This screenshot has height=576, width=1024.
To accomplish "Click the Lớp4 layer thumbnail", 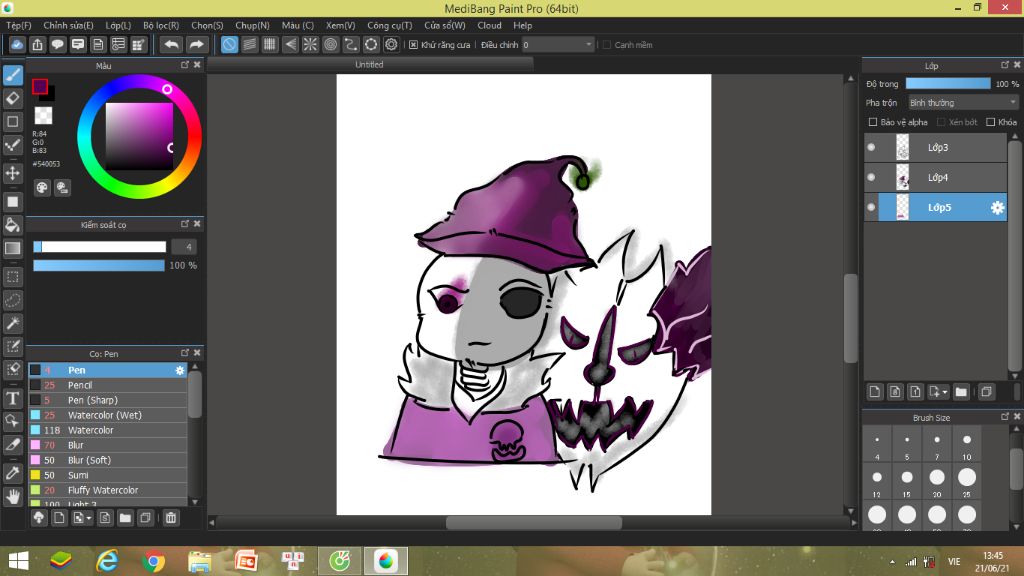I will tap(903, 178).
